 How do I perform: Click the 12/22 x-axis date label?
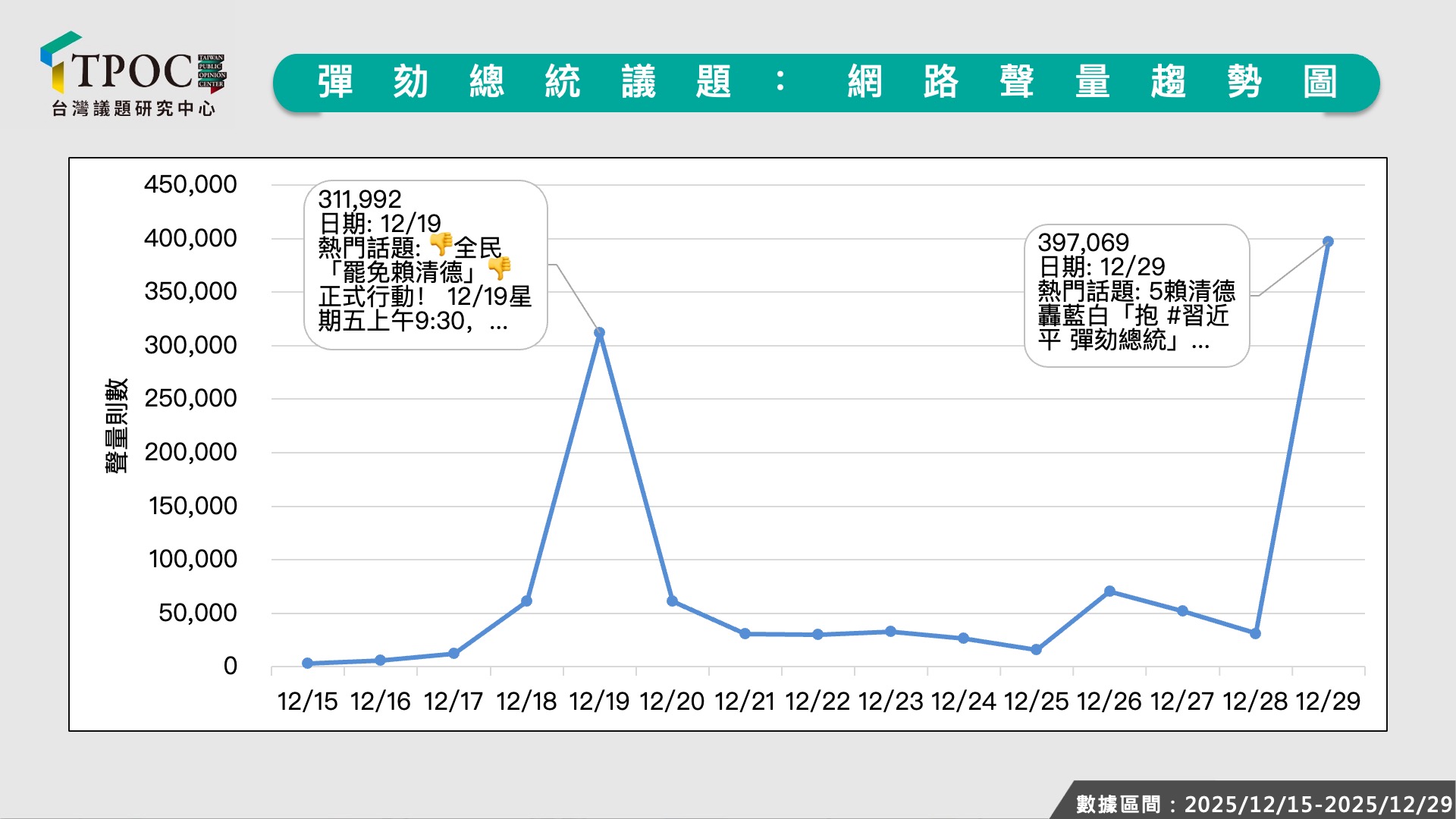point(817,701)
